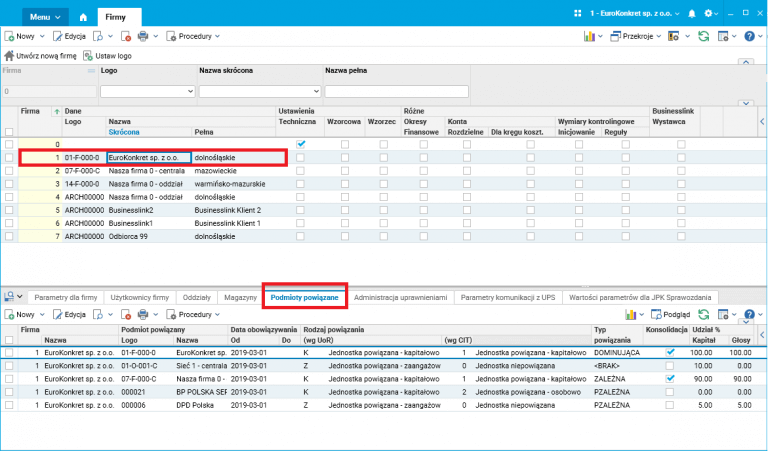
Task: Click the print icon in top toolbar
Action: (142, 36)
